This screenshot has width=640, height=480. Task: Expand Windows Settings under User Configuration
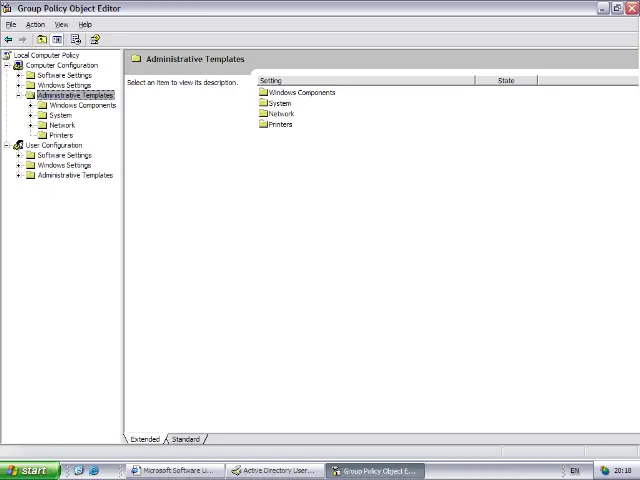(x=18, y=165)
